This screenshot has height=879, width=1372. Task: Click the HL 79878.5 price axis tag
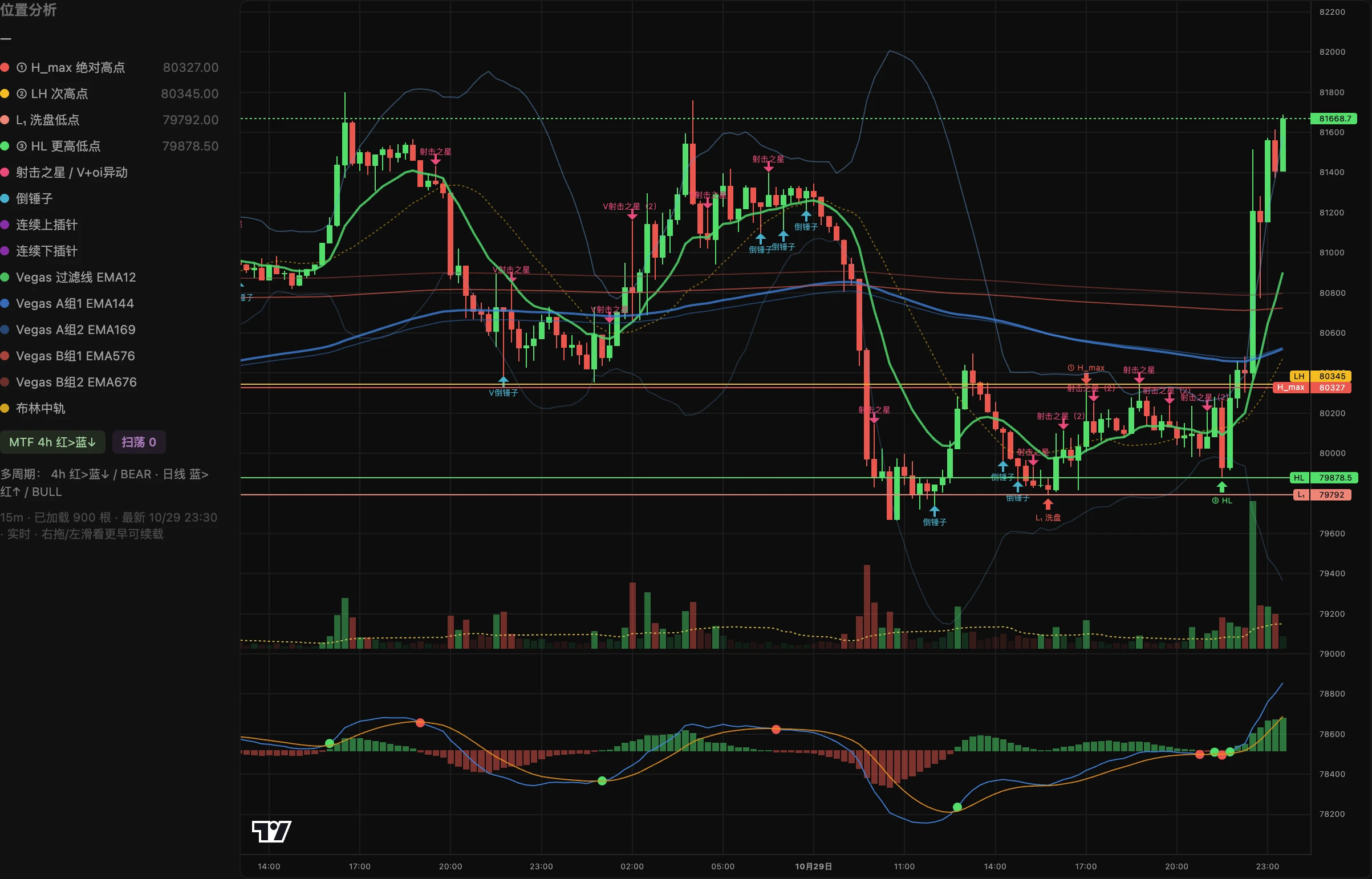click(x=1324, y=478)
